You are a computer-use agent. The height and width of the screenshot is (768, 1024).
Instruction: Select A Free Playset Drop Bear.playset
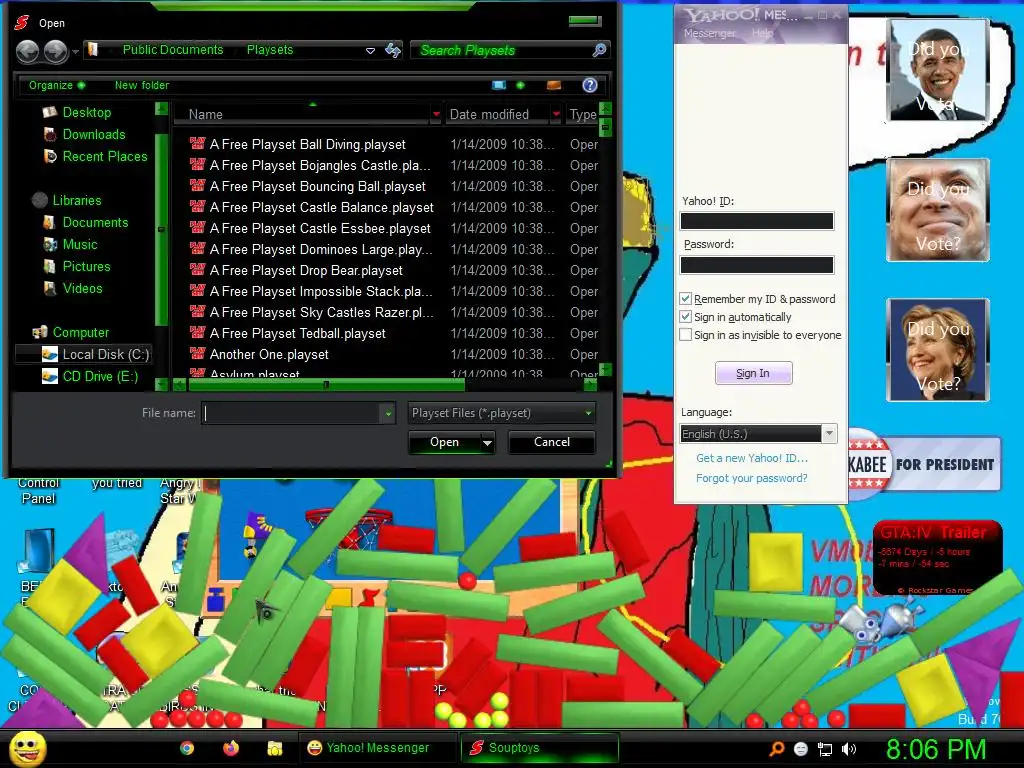point(306,270)
